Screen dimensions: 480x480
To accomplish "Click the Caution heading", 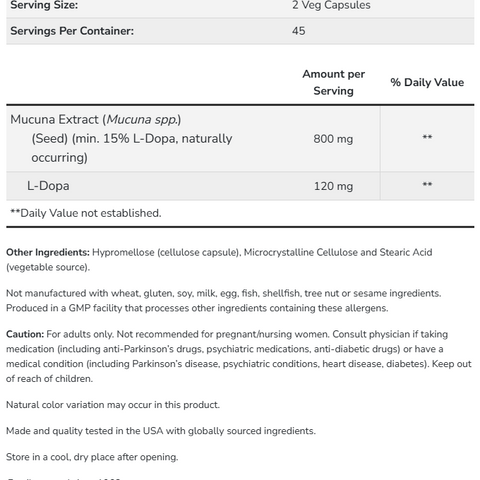I will point(25,334).
